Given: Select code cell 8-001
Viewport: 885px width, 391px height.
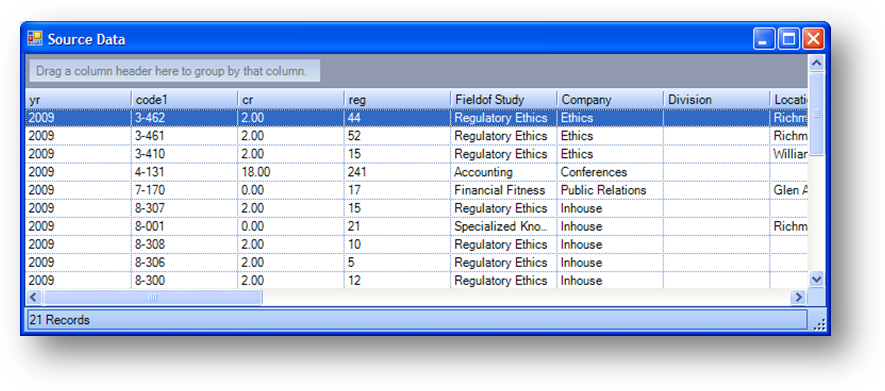Looking at the screenshot, I should point(185,226).
